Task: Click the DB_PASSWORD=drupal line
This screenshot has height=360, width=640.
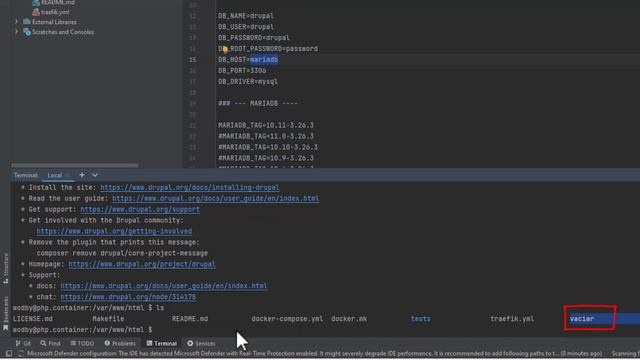Action: pyautogui.click(x=253, y=38)
